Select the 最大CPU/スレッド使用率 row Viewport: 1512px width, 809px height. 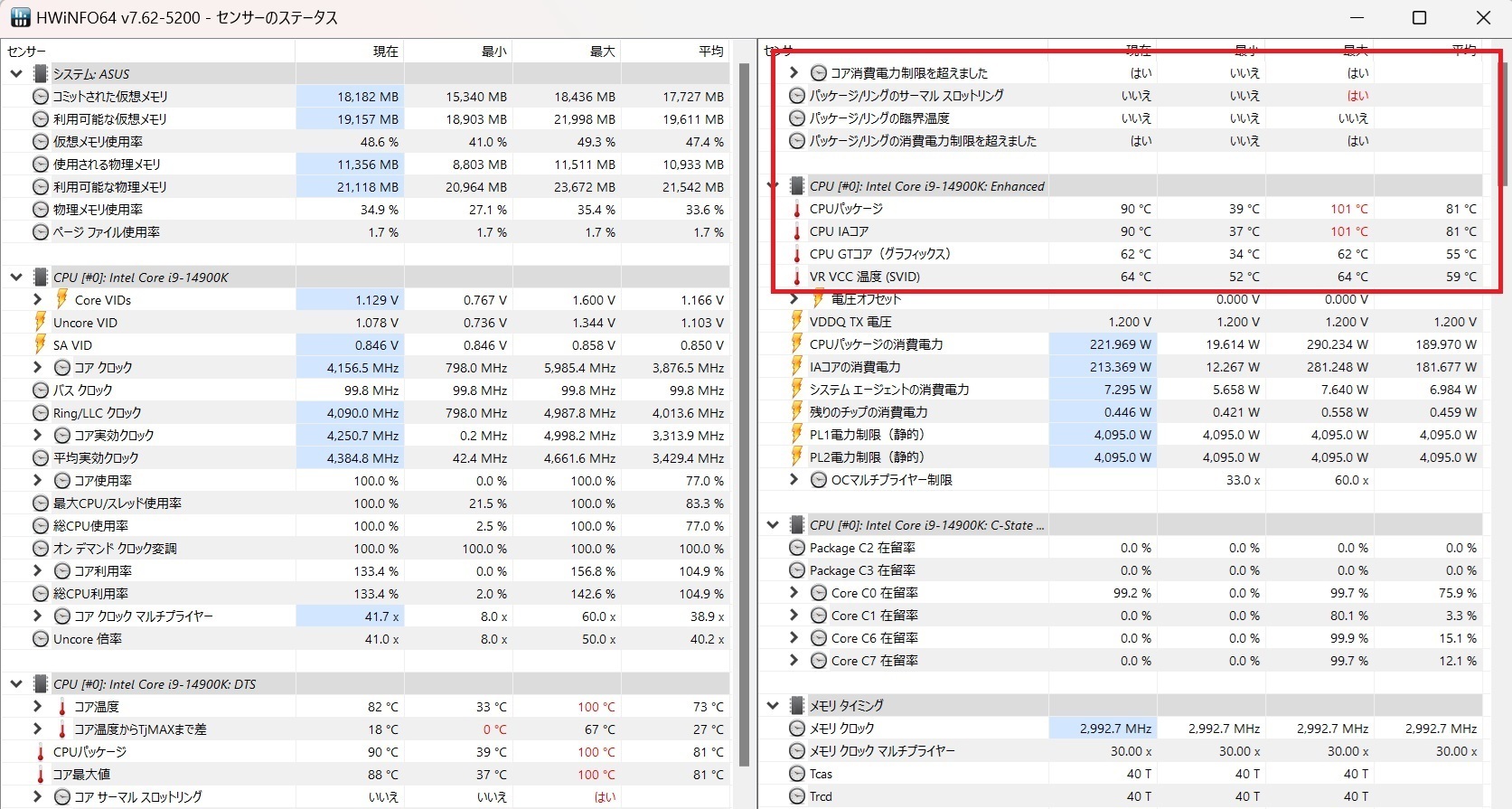coord(366,503)
